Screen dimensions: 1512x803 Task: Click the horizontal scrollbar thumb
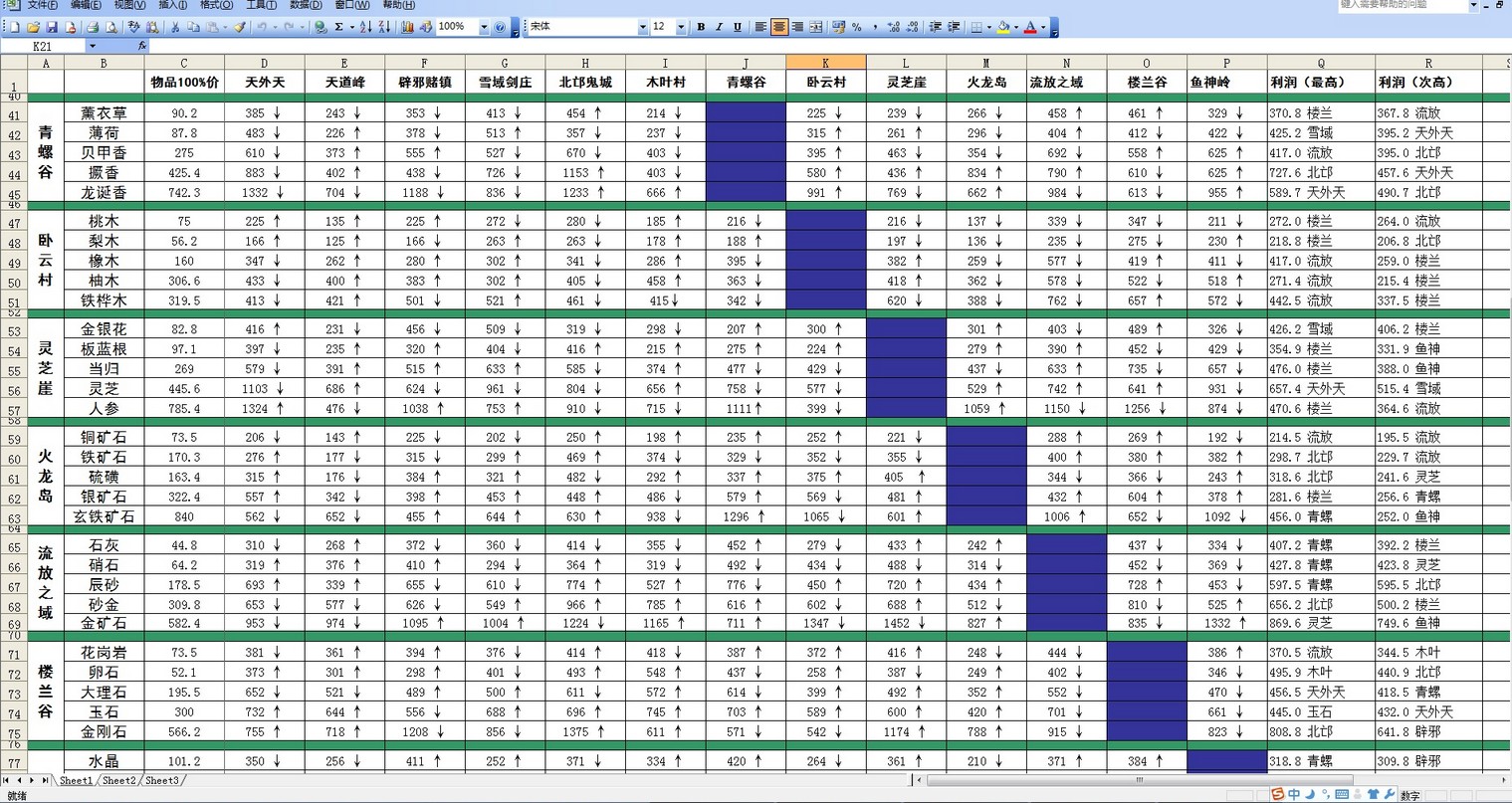[1139, 781]
